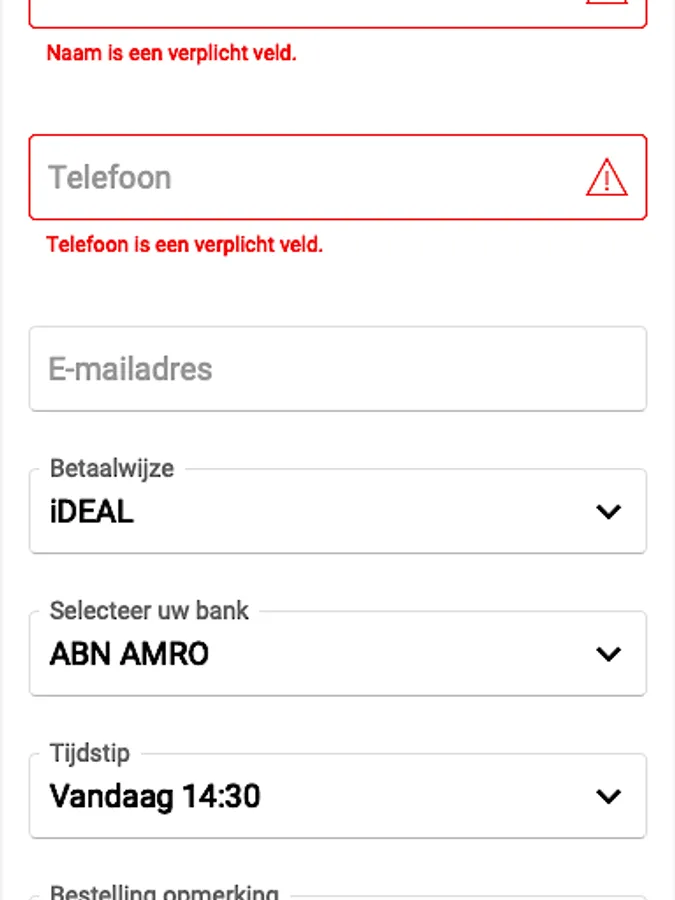This screenshot has width=675, height=900.
Task: Click the chevron beside ABN AMRO
Action: [608, 654]
